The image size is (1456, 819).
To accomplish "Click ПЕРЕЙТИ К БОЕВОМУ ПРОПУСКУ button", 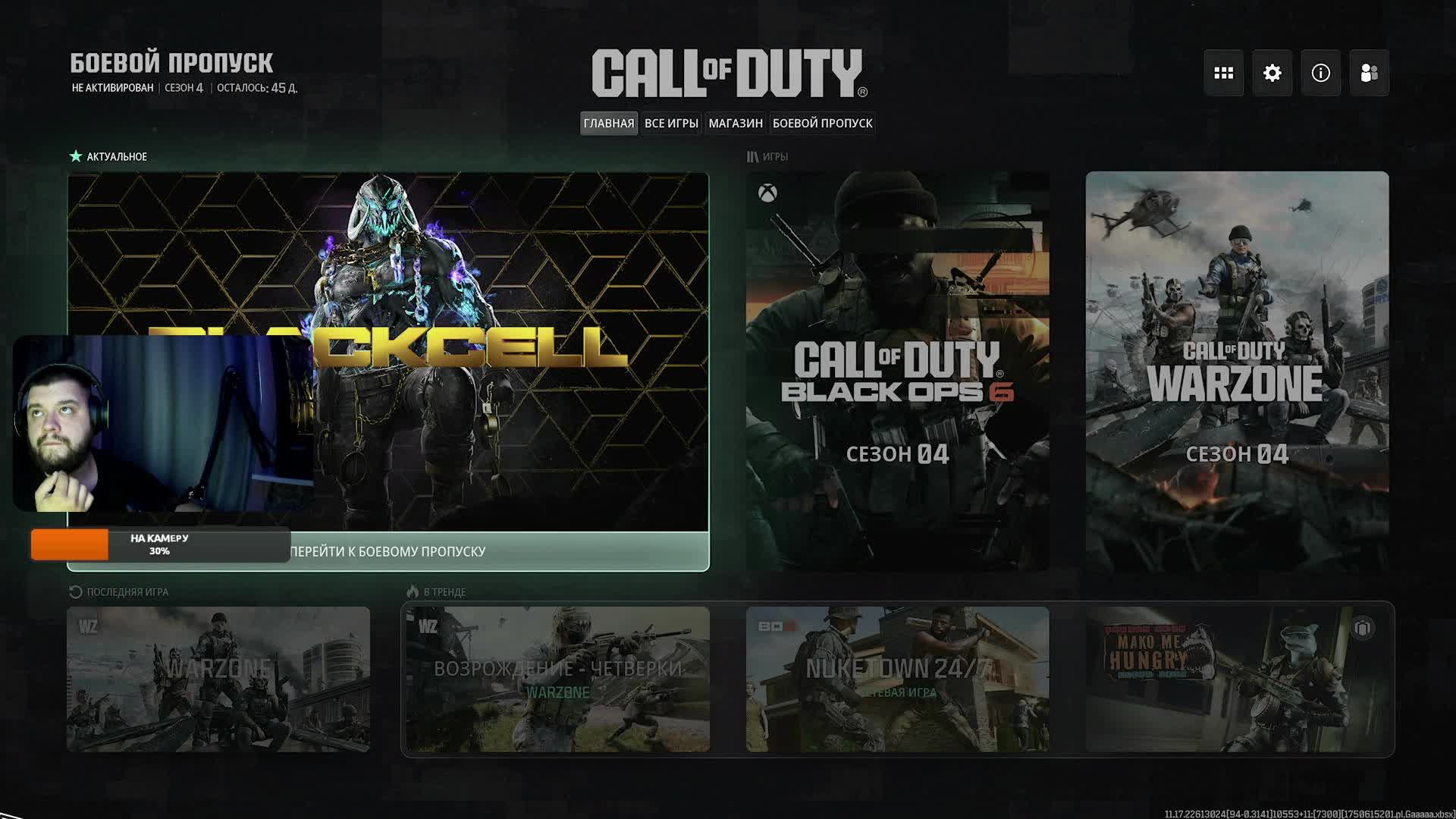I will pos(388,551).
